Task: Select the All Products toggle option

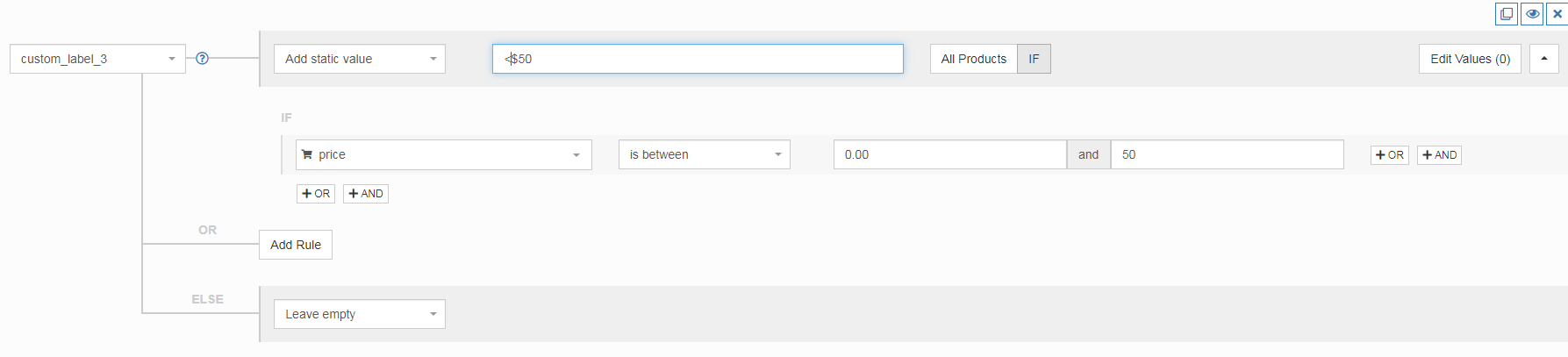Action: [973, 59]
